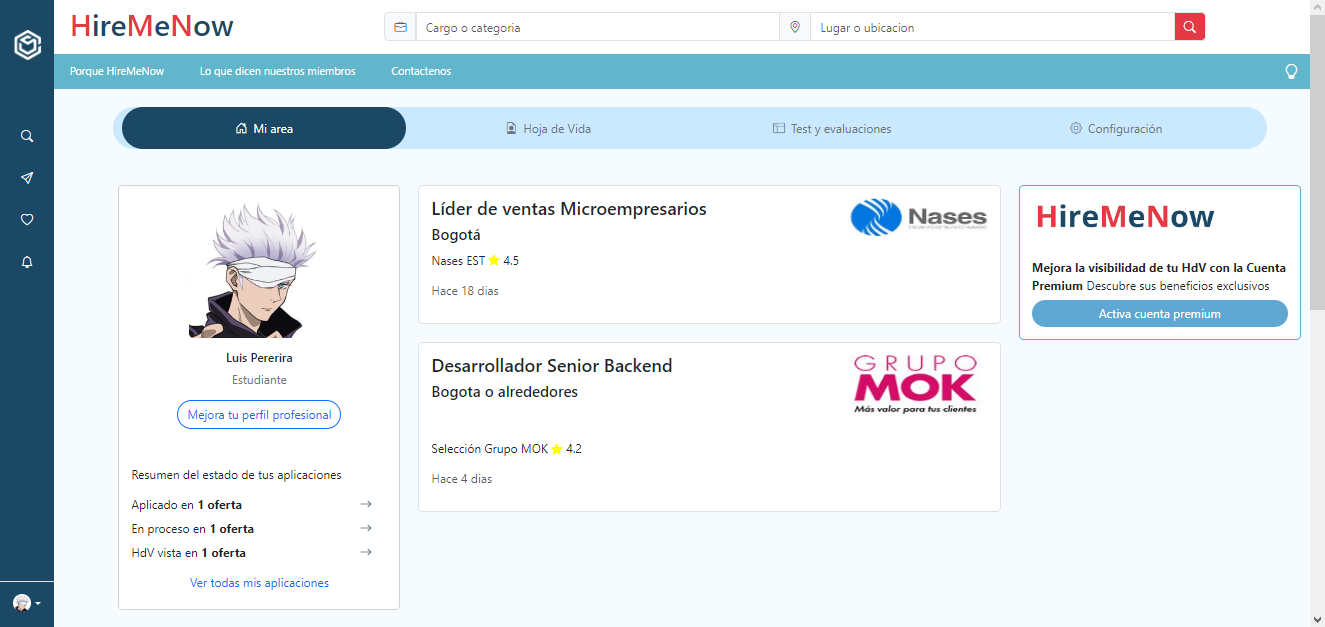Switch to Configuración tab

(x=1116, y=128)
